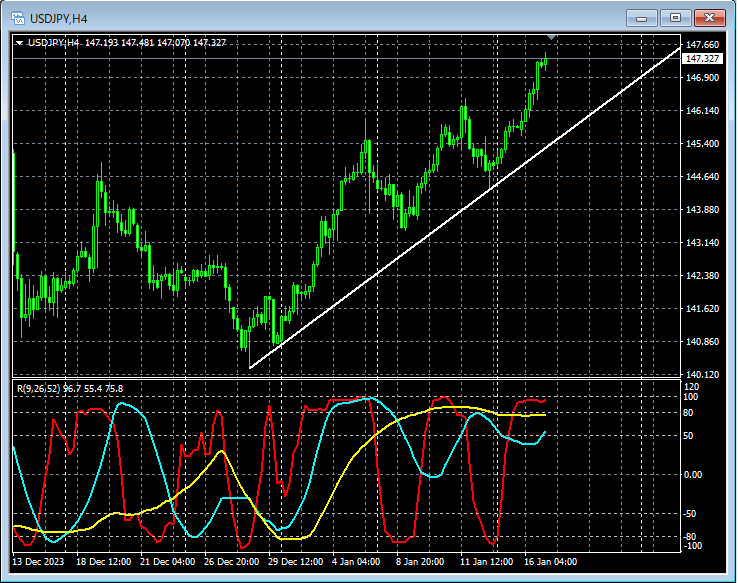Click the 146.140 price scale label
The width and height of the screenshot is (738, 583).
tap(702, 111)
